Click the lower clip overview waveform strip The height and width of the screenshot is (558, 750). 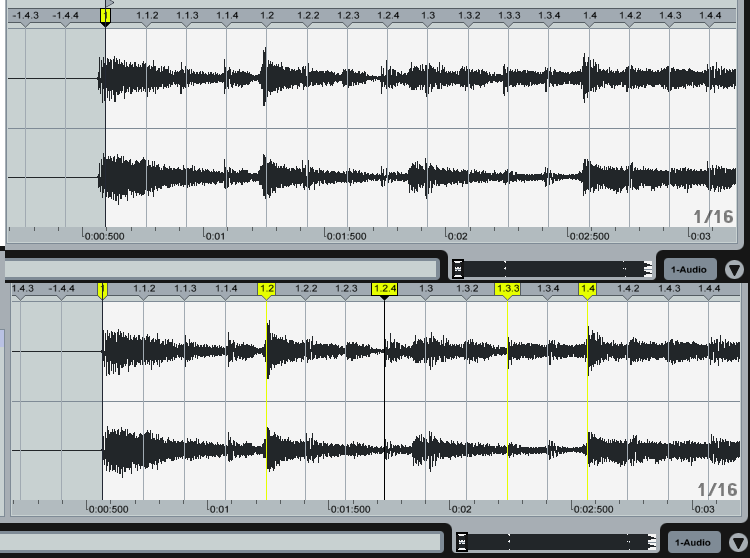tap(556, 542)
